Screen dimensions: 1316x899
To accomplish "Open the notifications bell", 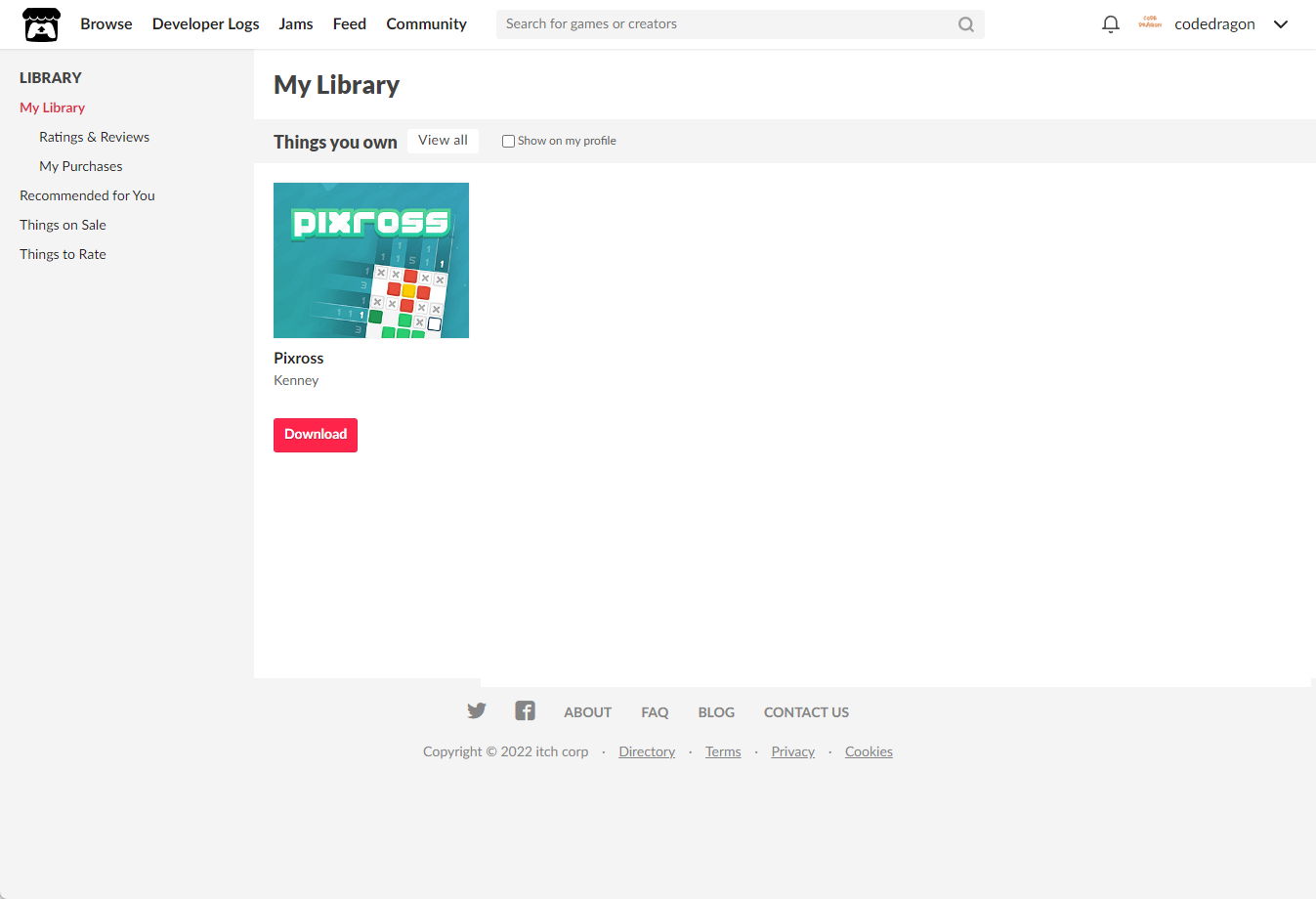I will 1110,24.
